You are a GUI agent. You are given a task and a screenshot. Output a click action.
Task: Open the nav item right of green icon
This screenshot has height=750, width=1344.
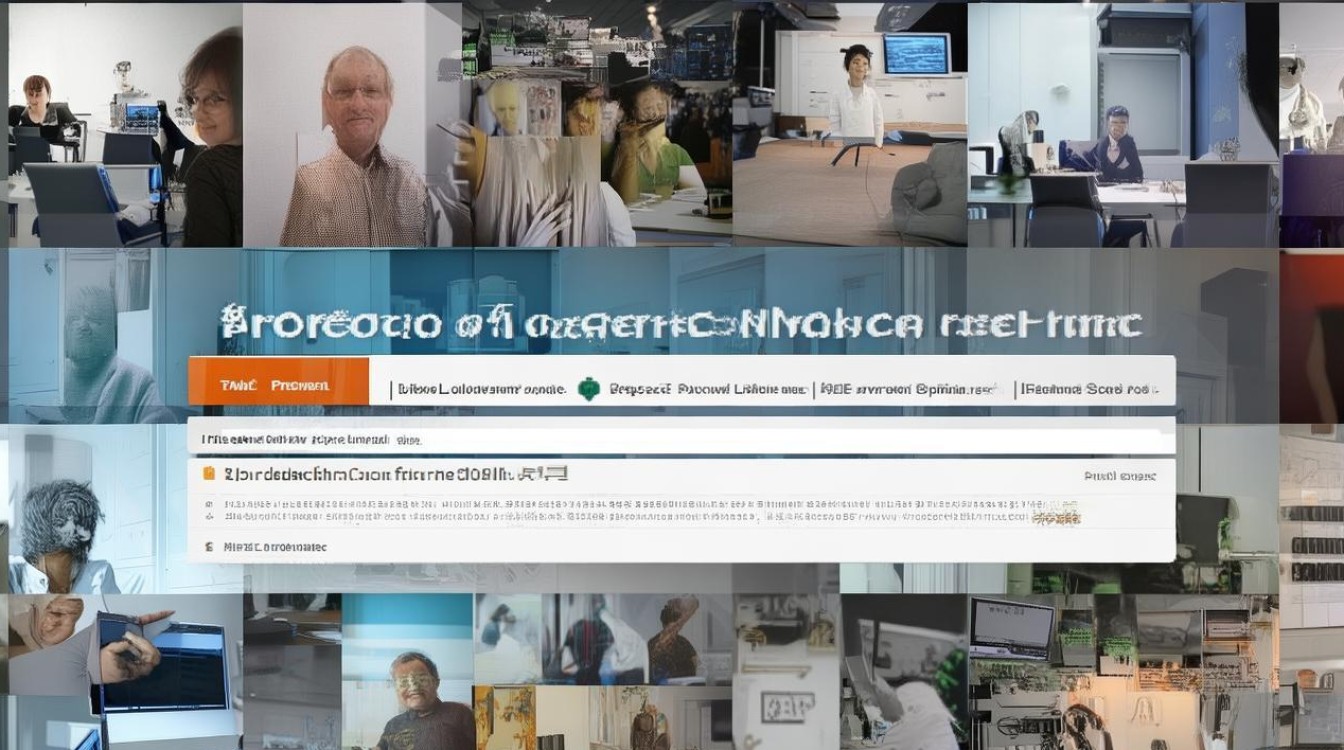click(x=708, y=389)
